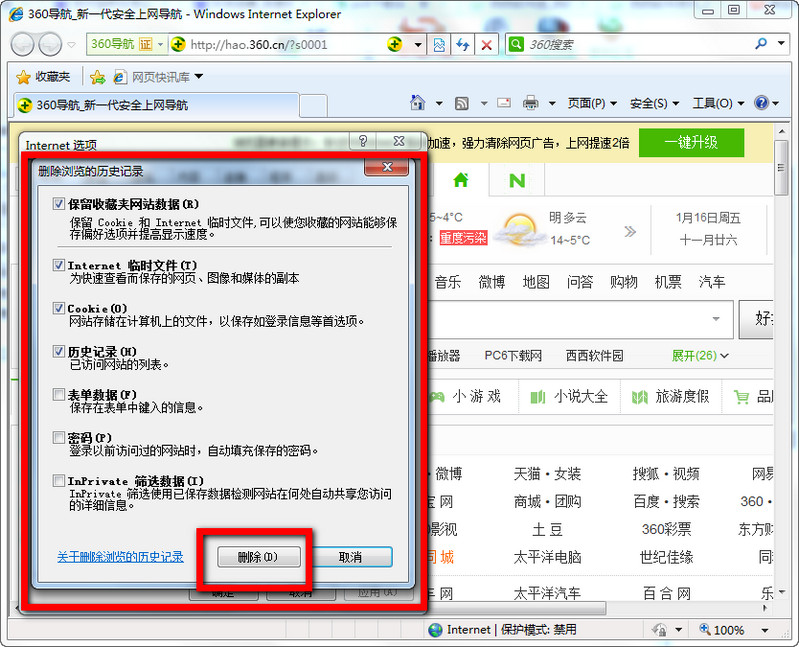The image size is (799, 647).
Task: Expand the 展开(26) list
Action: (700, 355)
